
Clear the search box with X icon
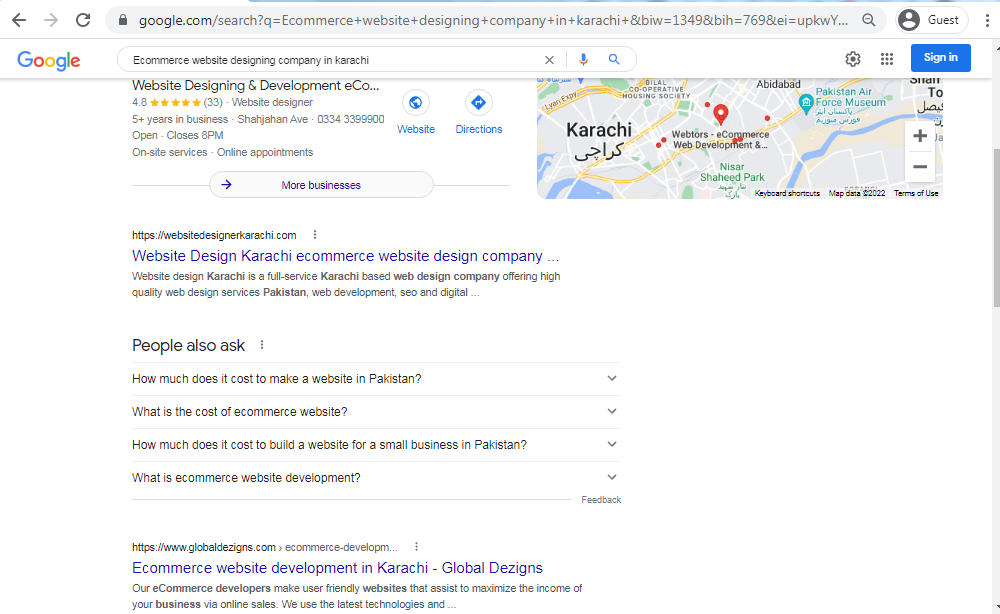549,60
